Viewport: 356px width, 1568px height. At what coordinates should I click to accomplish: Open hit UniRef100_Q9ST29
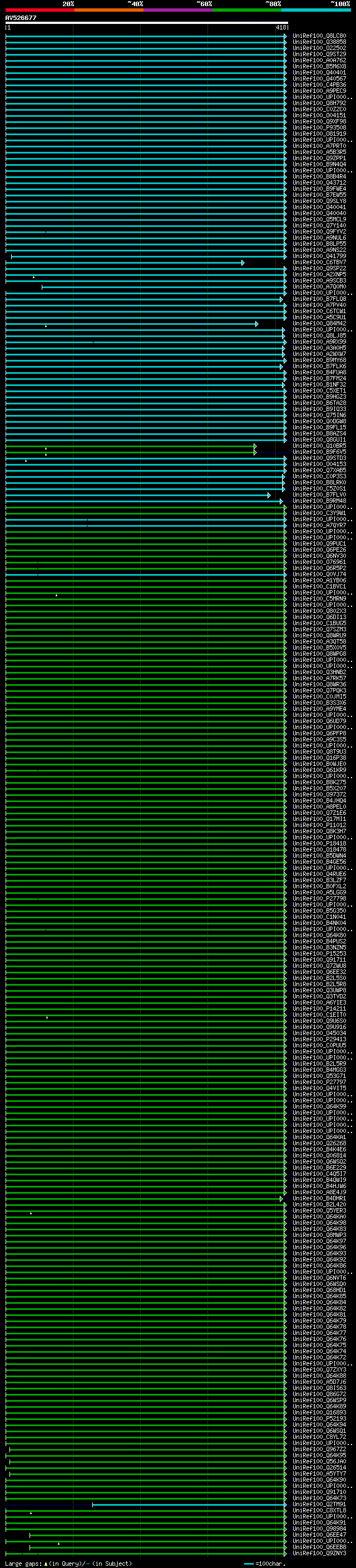(319, 54)
